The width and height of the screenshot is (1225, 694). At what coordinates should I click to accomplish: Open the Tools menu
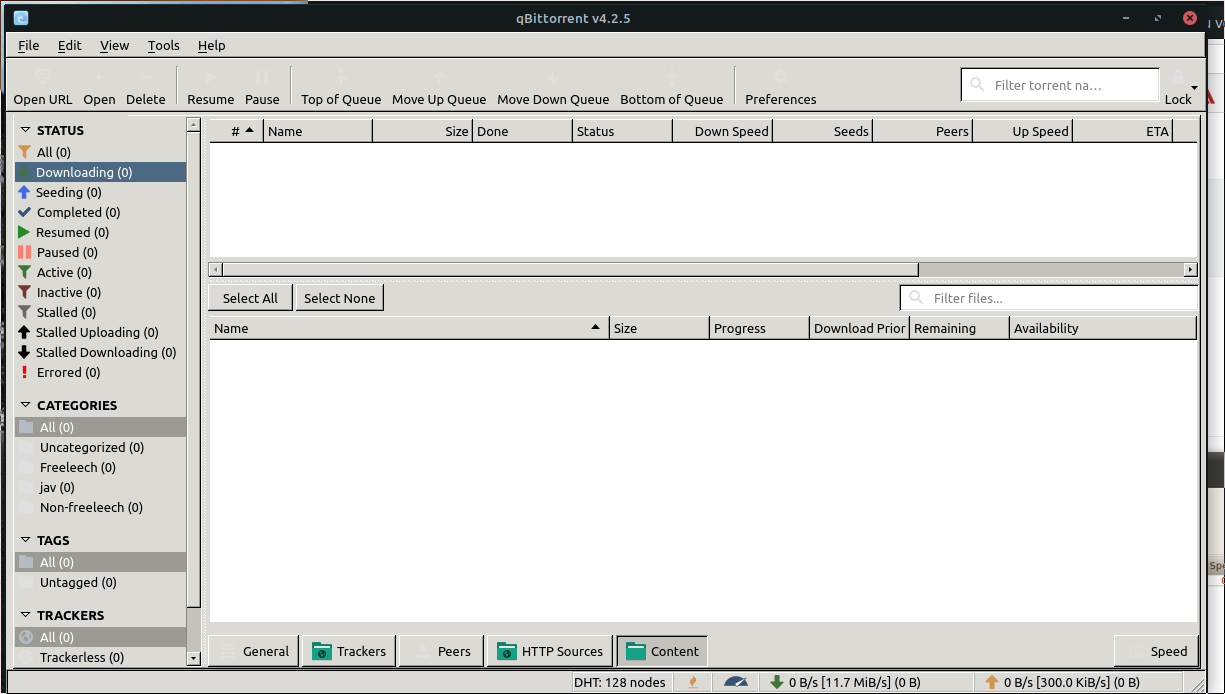click(164, 45)
